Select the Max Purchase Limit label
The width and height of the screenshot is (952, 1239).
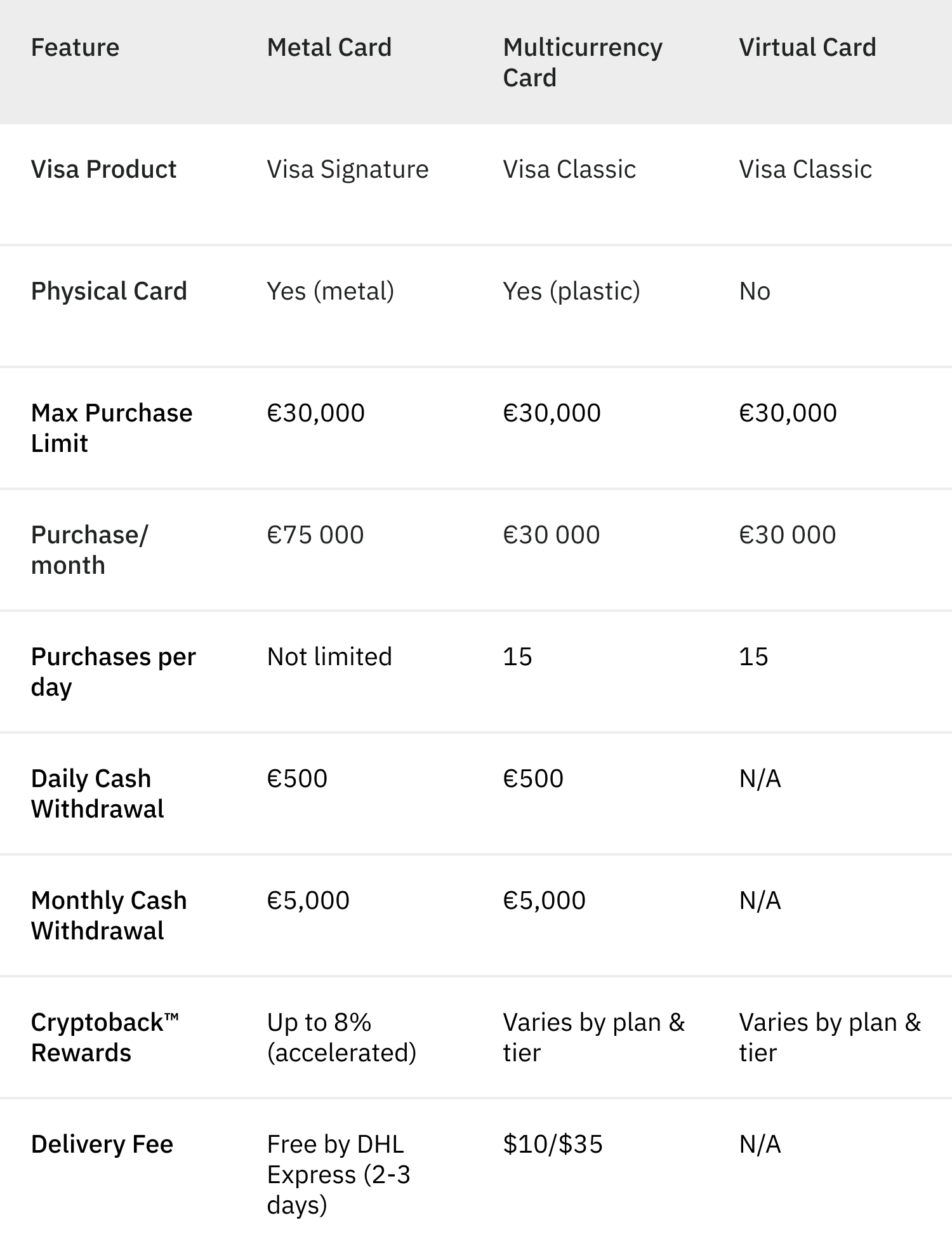click(x=112, y=428)
